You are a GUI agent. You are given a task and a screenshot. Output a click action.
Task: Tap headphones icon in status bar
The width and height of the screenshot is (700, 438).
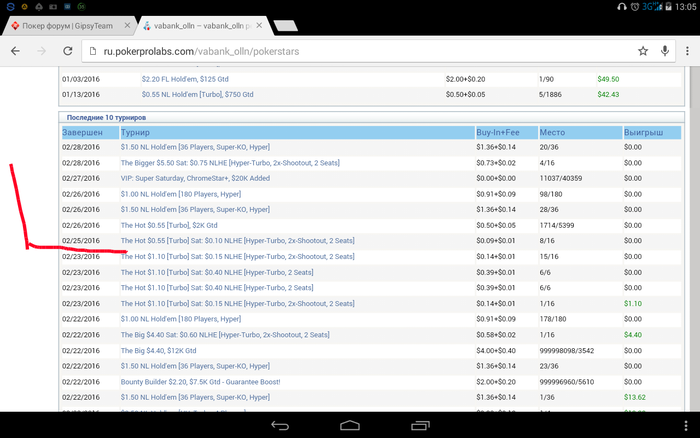622,7
